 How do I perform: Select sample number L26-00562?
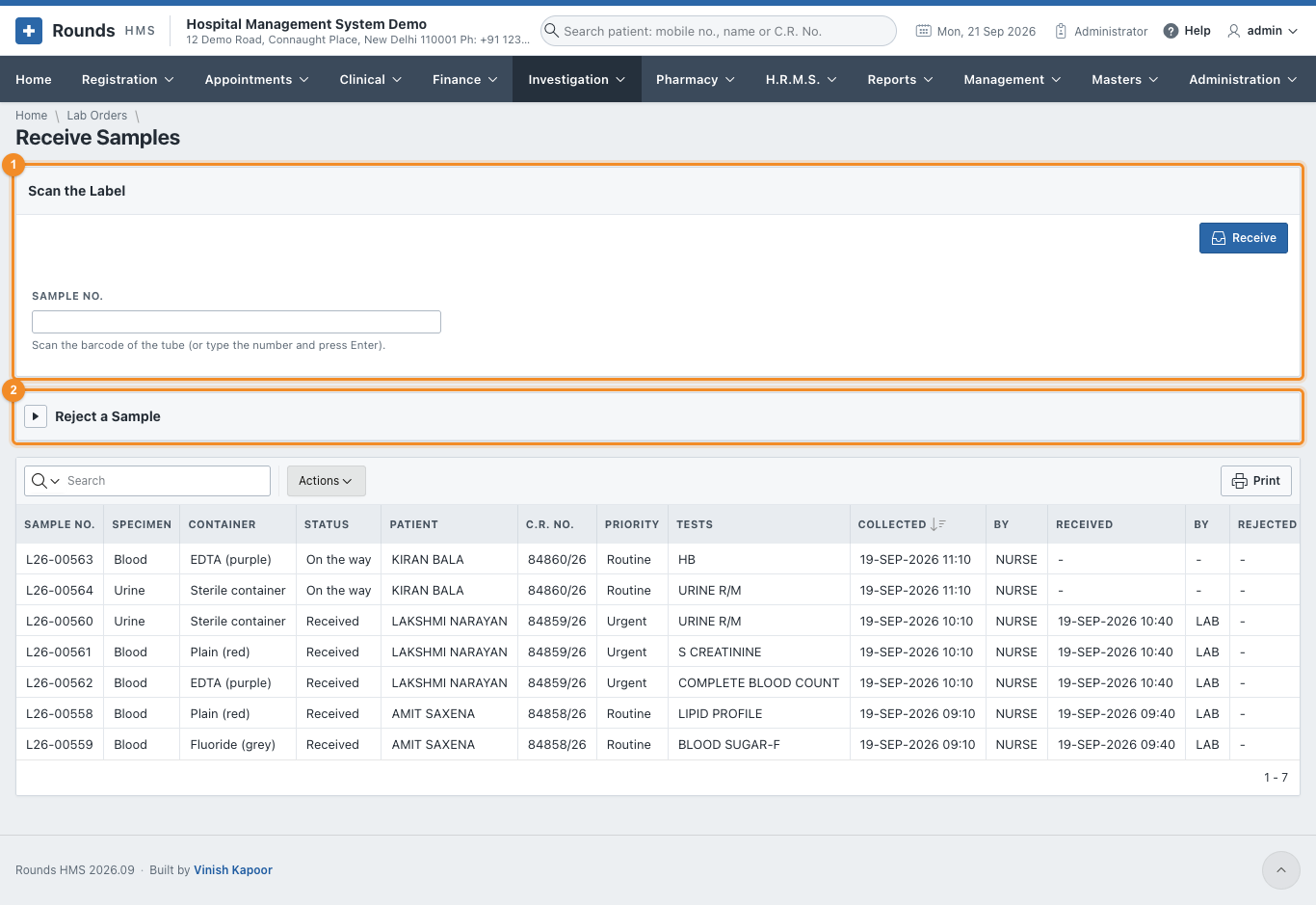click(60, 682)
